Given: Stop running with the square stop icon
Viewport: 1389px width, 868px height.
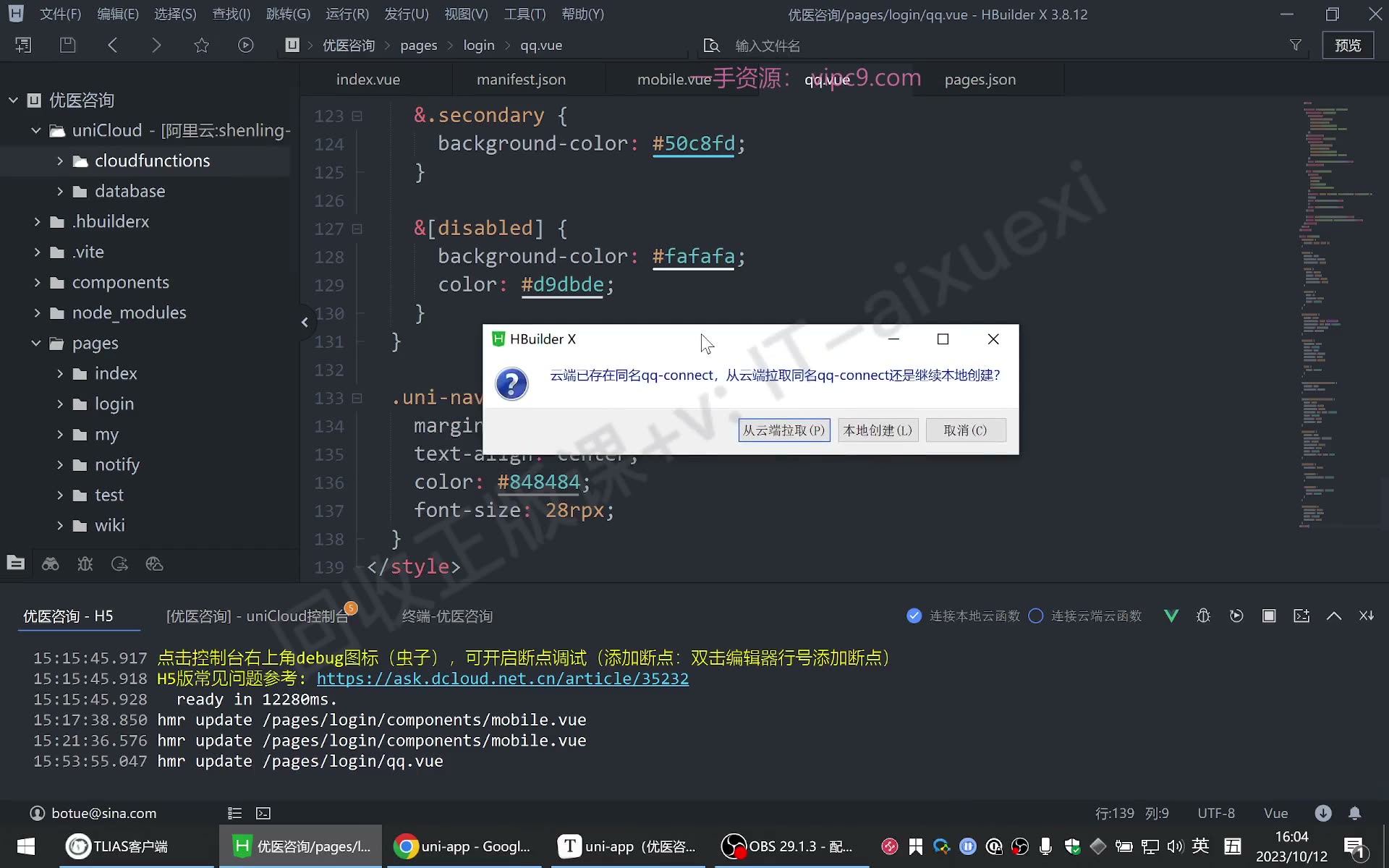Looking at the screenshot, I should tap(1269, 616).
